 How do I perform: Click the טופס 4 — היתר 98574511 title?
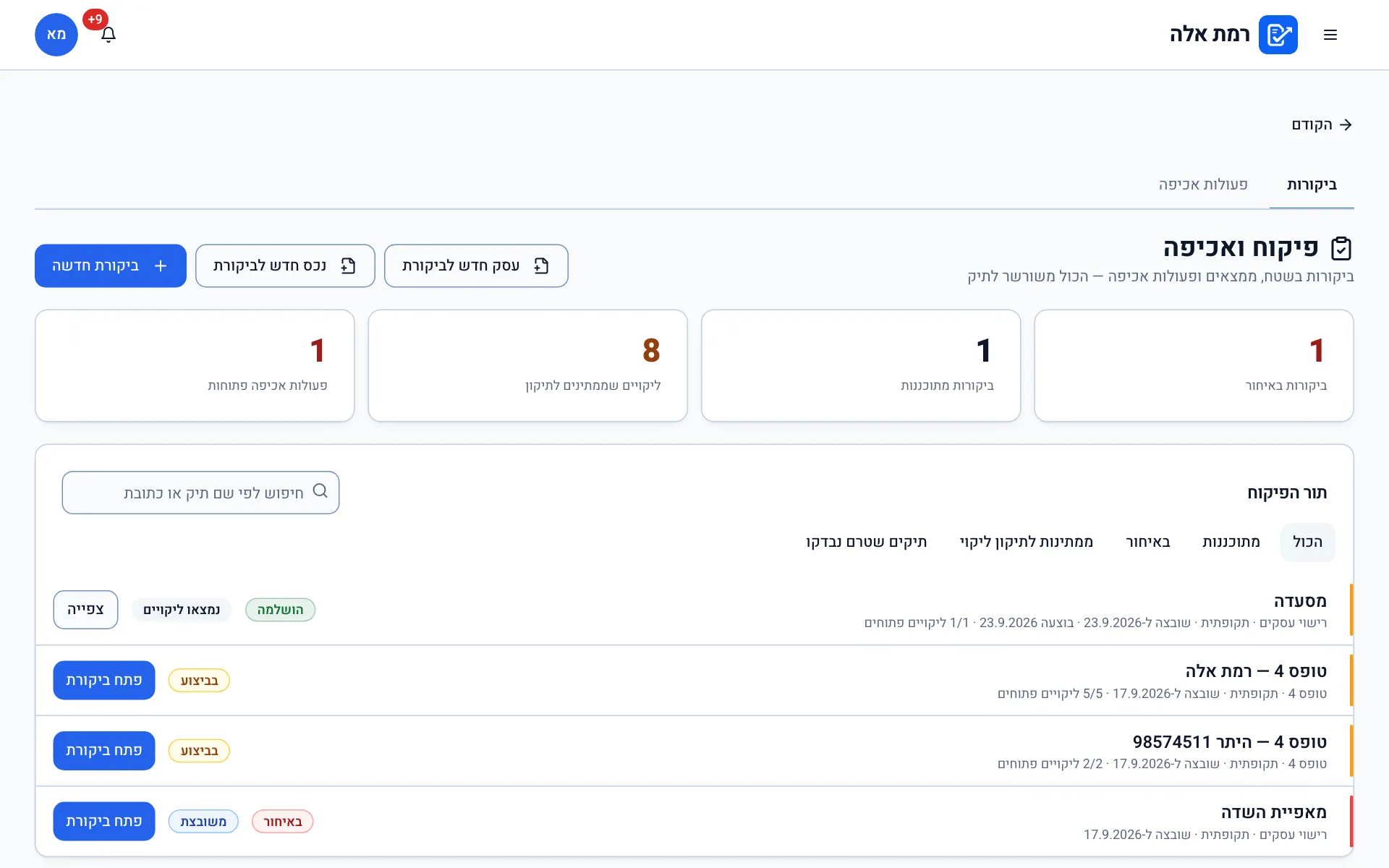1230,742
